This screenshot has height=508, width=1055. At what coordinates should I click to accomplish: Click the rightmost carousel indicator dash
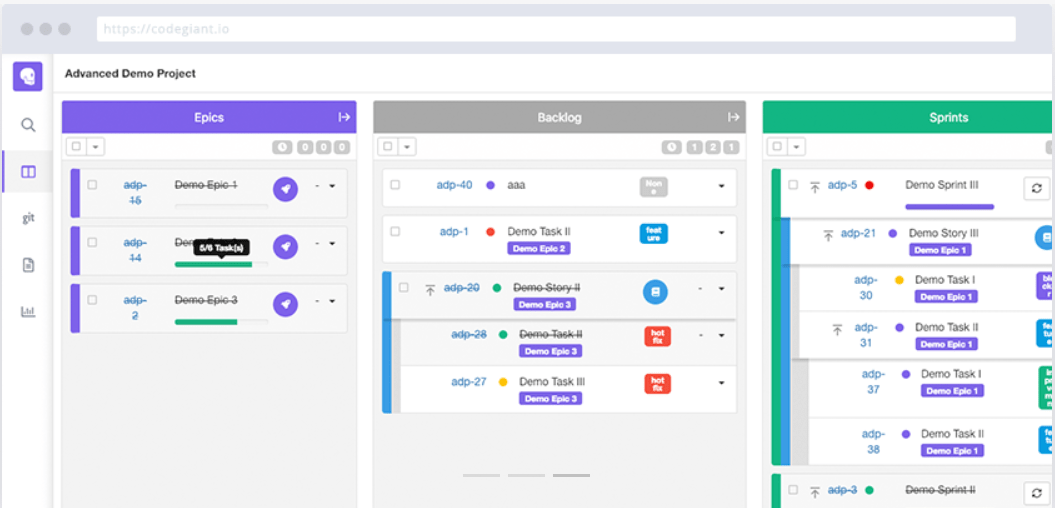click(571, 476)
